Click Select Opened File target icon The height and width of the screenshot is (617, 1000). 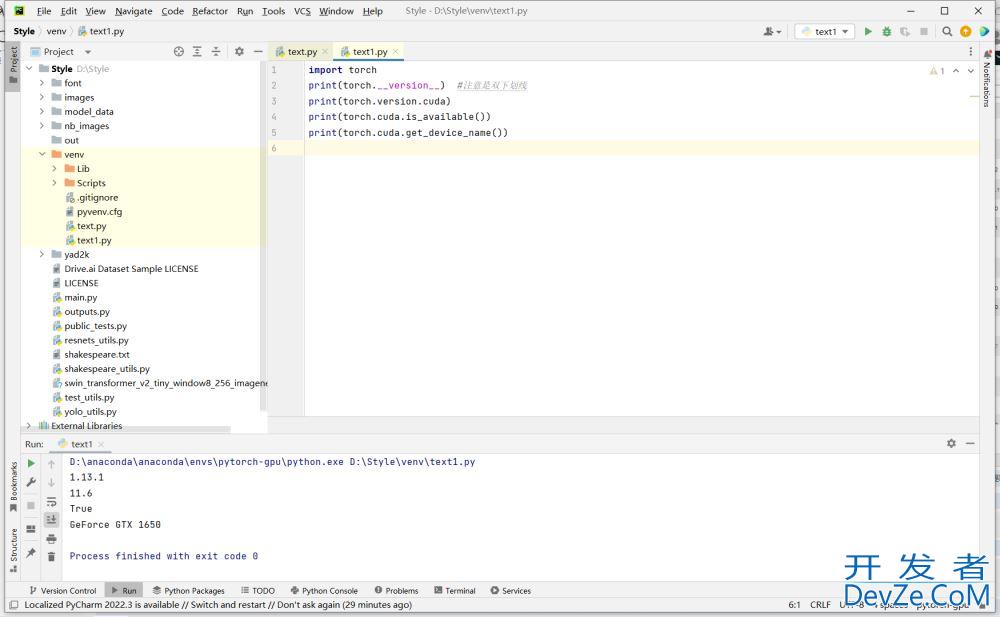point(179,52)
